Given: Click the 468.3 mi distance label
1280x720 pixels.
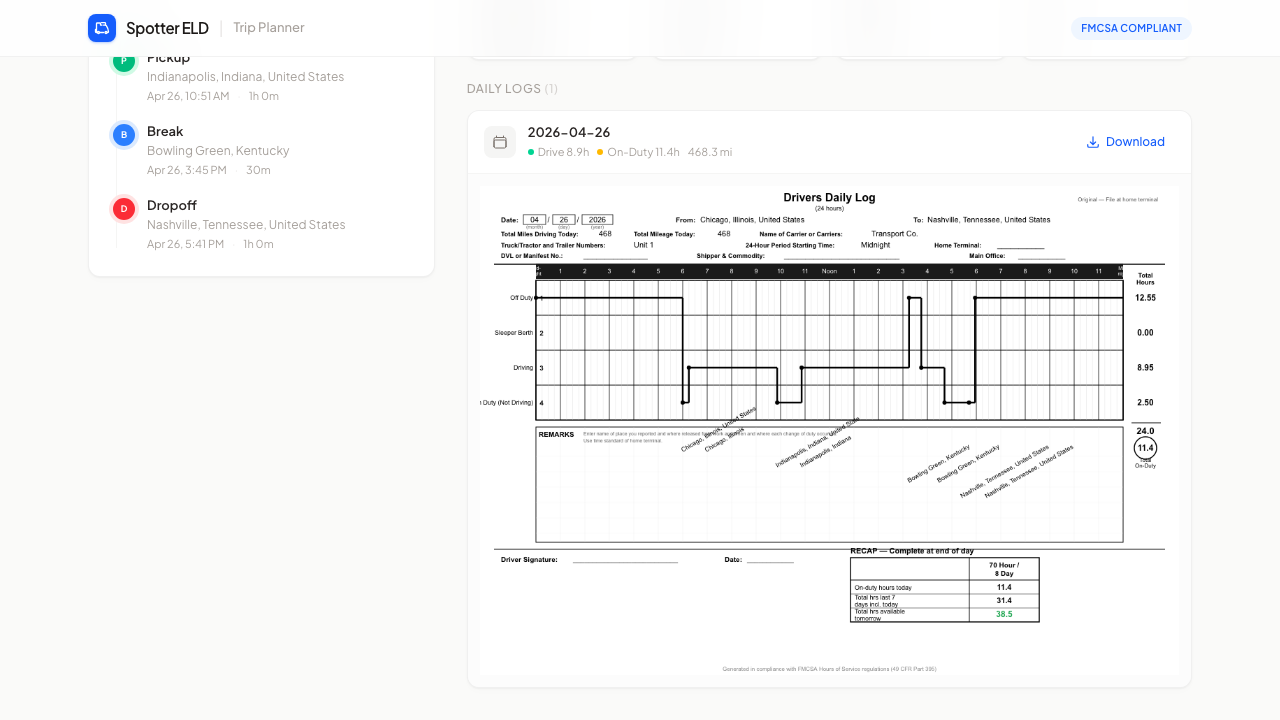Looking at the screenshot, I should coord(710,152).
